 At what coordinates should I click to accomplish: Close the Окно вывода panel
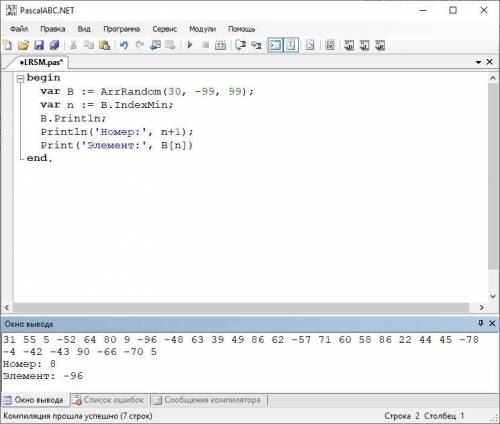pyautogui.click(x=492, y=323)
